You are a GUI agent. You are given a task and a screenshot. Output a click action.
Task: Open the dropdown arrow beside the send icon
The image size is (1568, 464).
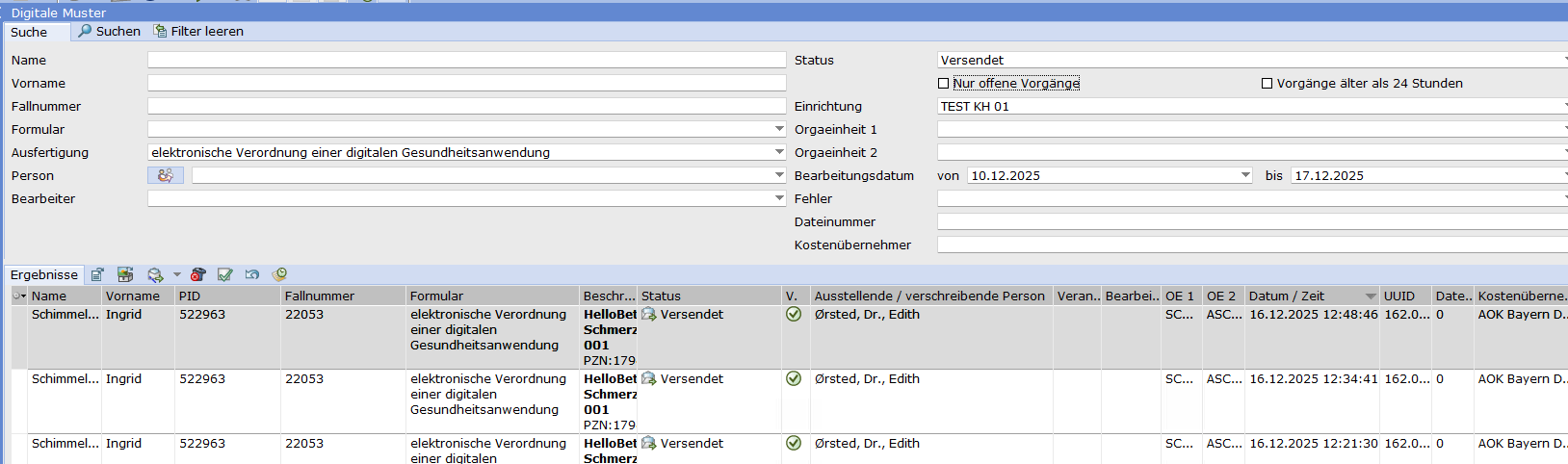coord(176,275)
